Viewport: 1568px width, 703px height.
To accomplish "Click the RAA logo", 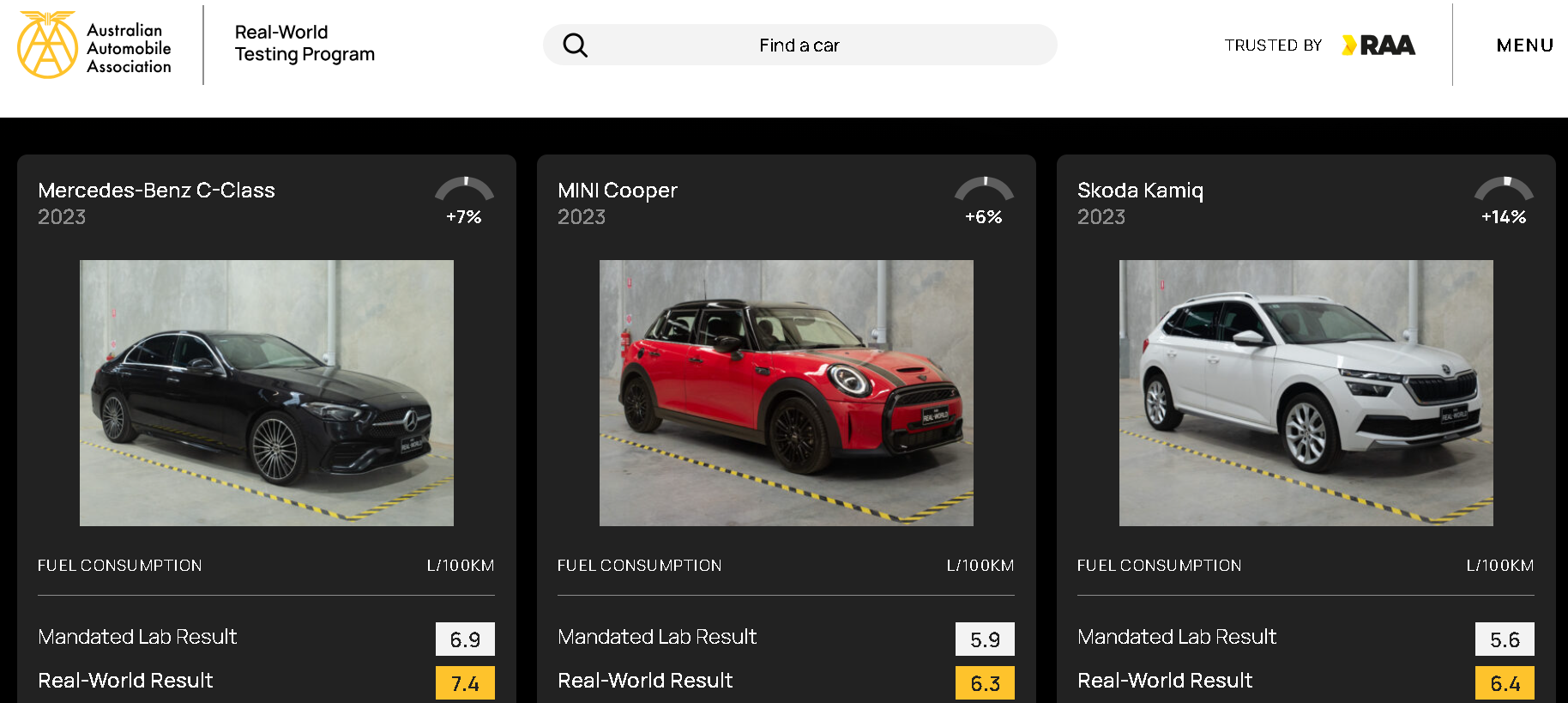I will point(1378,45).
